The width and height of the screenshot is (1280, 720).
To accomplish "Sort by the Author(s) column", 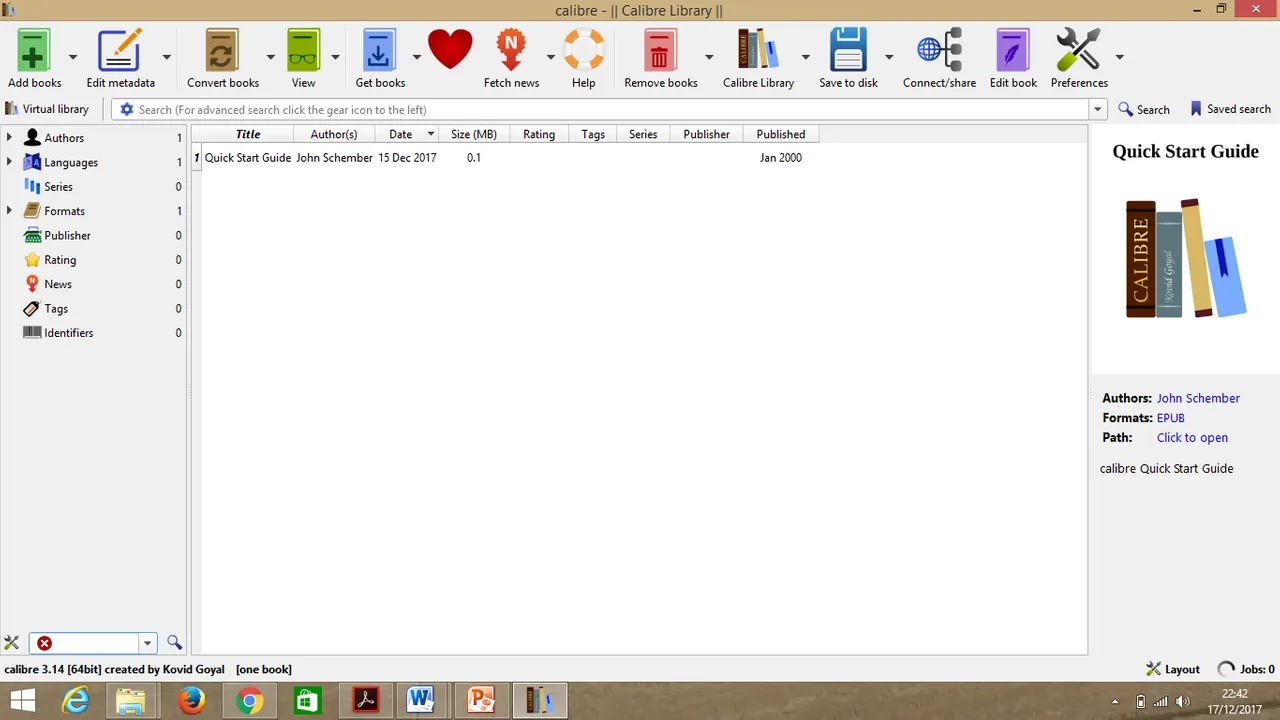I will [334, 134].
